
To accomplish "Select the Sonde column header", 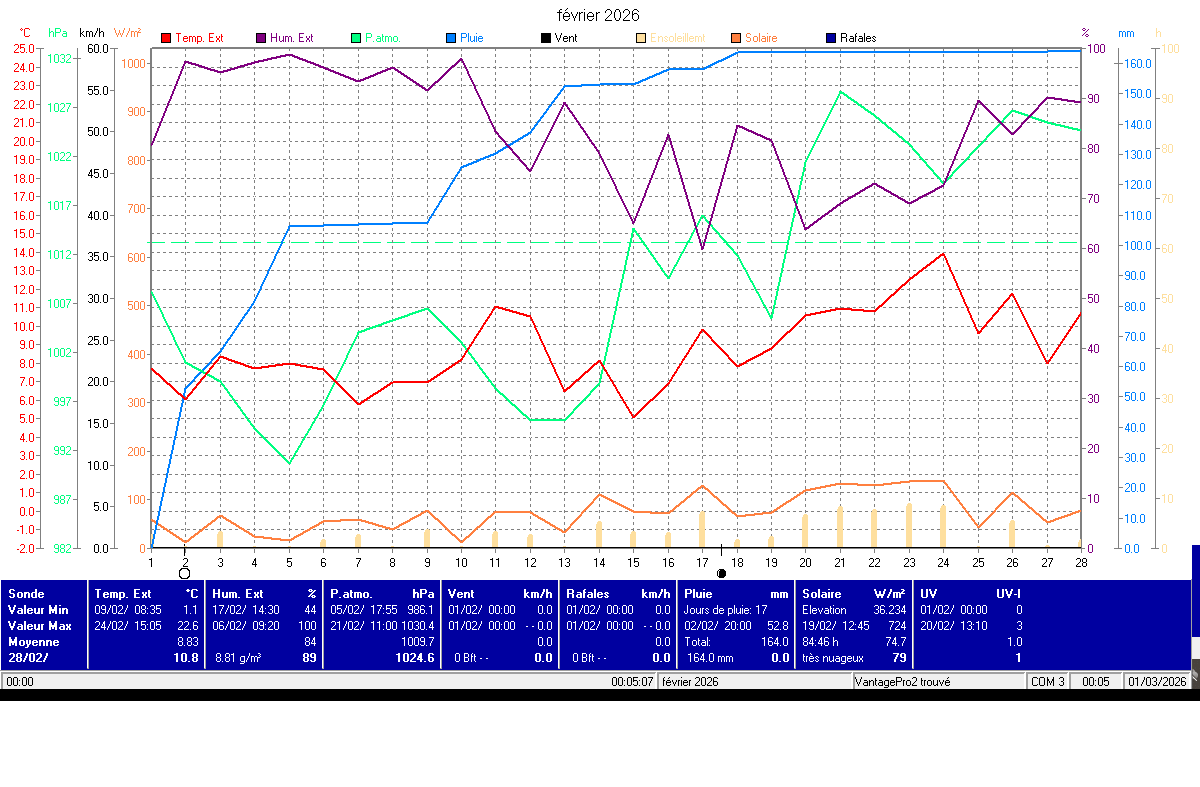I will (26, 594).
